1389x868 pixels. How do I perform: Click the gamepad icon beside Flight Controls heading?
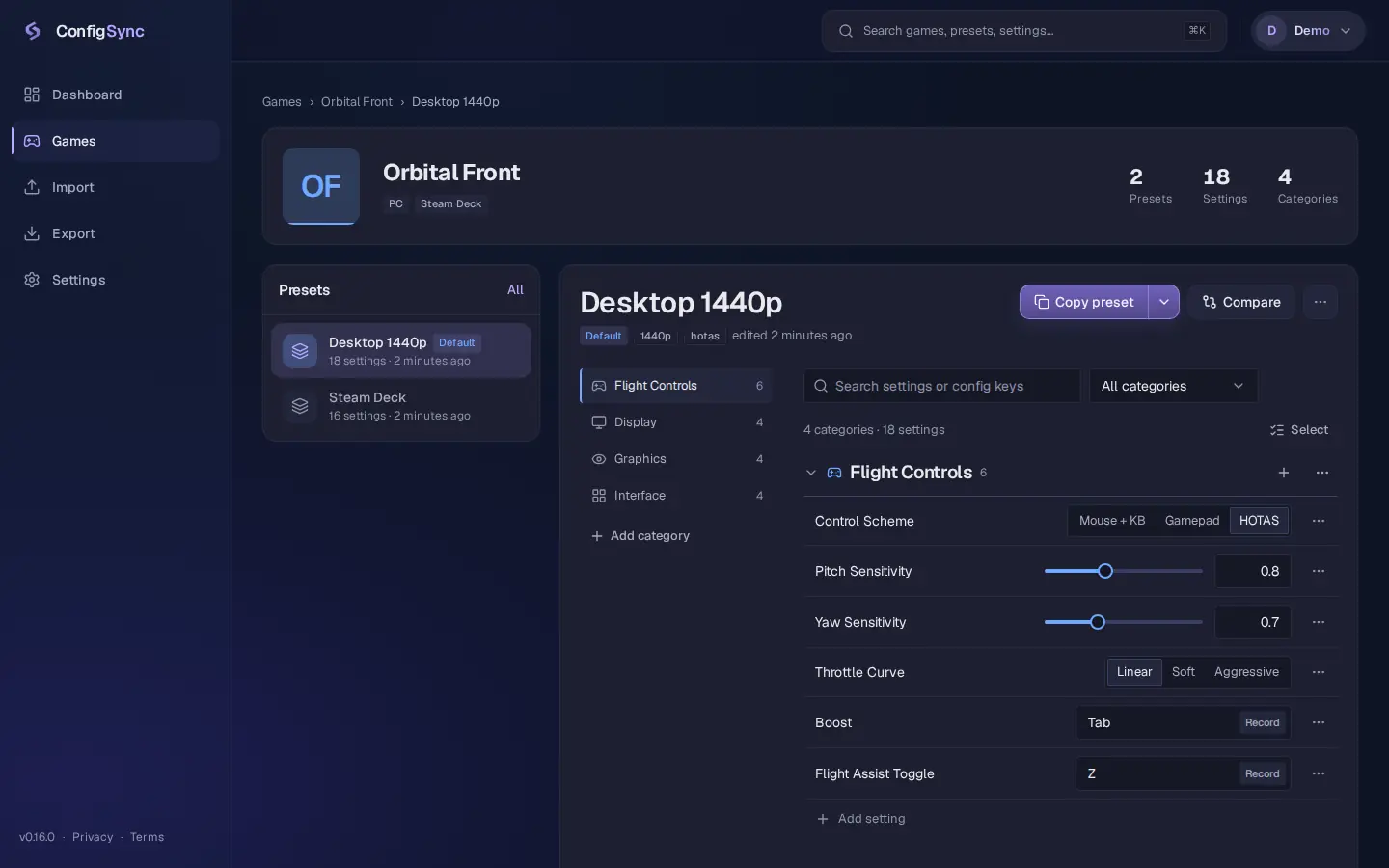coord(834,473)
